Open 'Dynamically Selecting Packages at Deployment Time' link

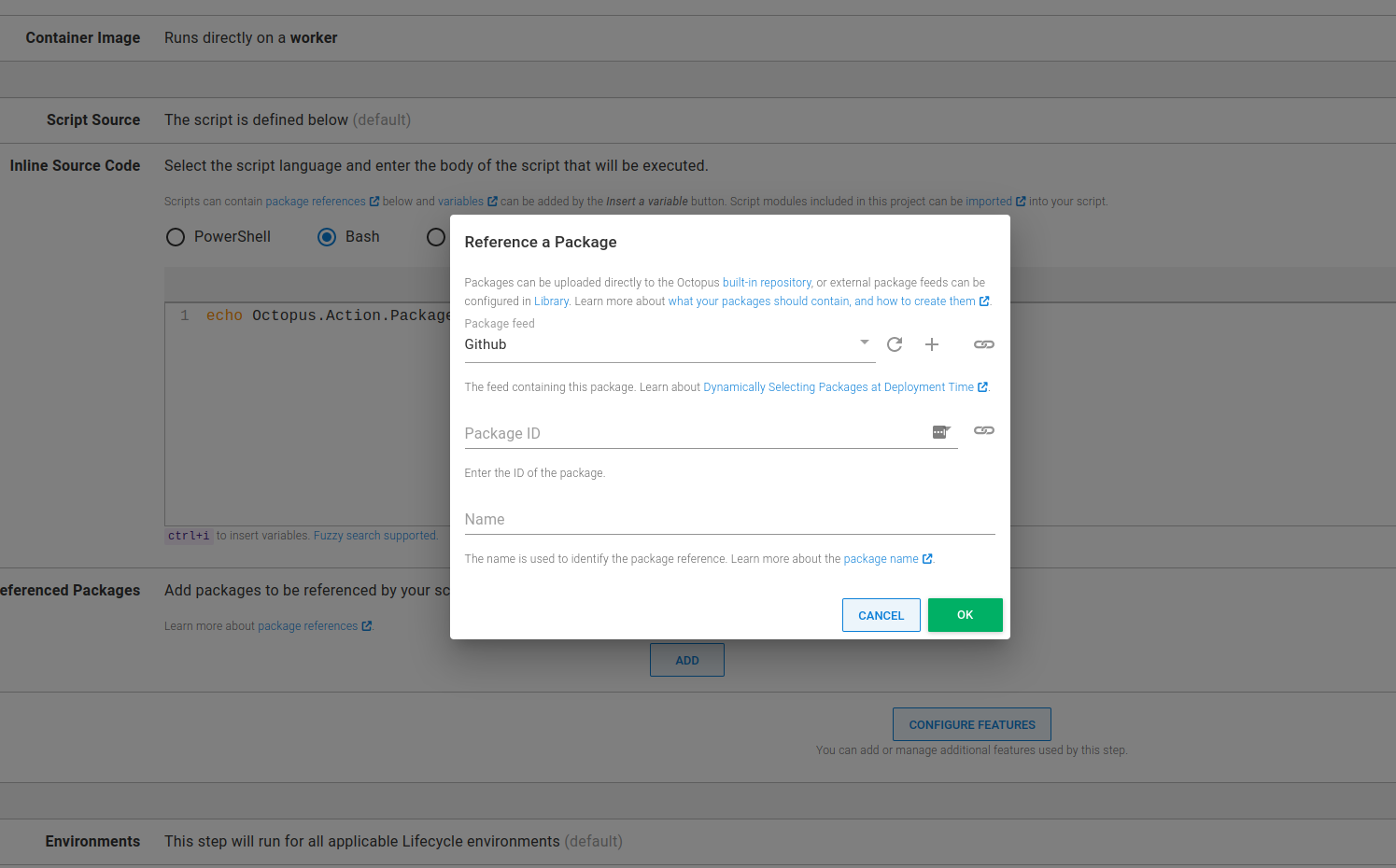point(840,386)
